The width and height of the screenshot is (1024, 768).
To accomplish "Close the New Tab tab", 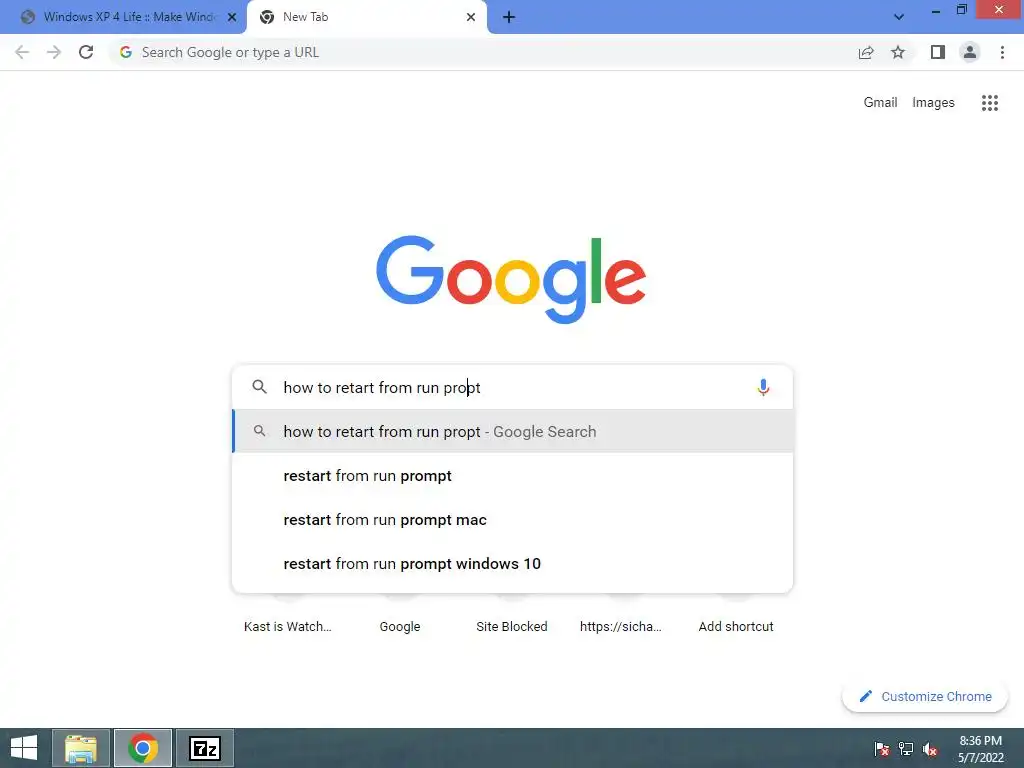I will click(x=471, y=17).
